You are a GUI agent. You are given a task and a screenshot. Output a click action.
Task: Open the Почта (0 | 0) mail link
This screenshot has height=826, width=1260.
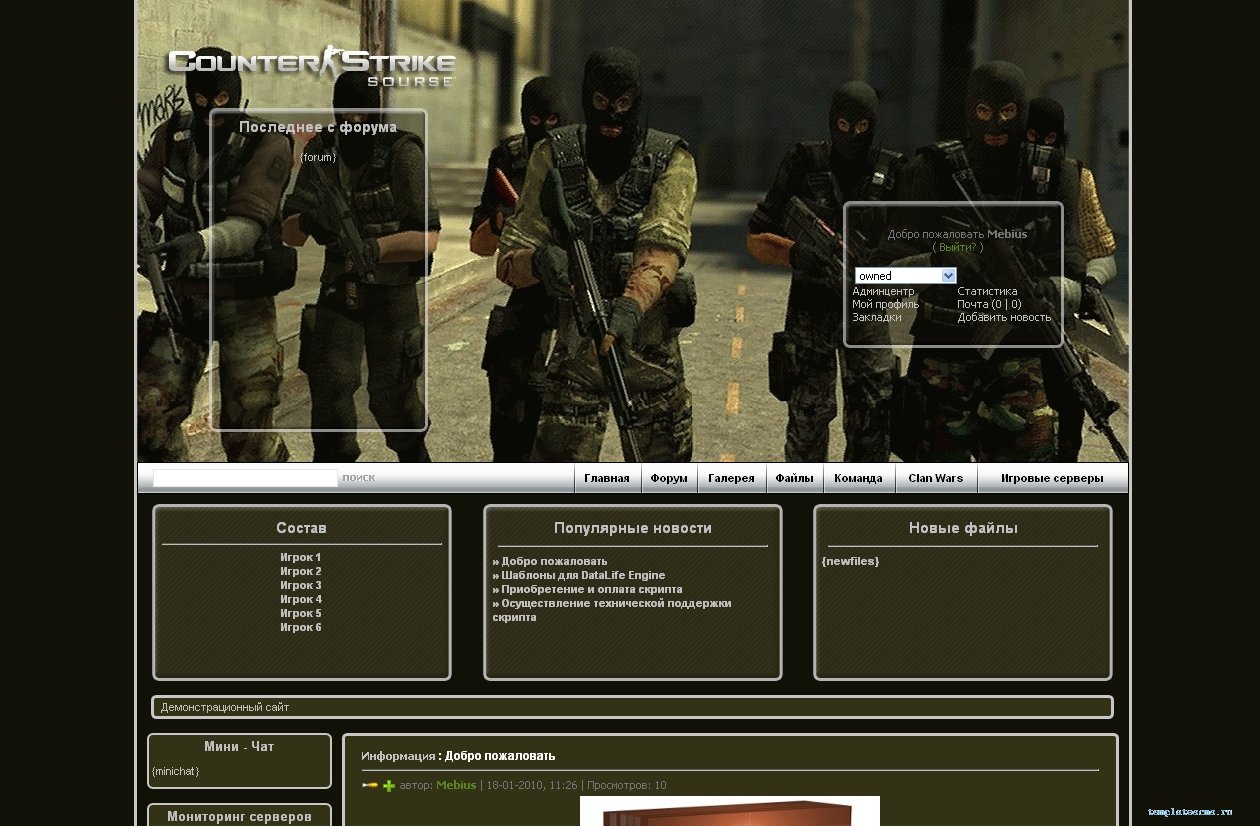click(989, 304)
